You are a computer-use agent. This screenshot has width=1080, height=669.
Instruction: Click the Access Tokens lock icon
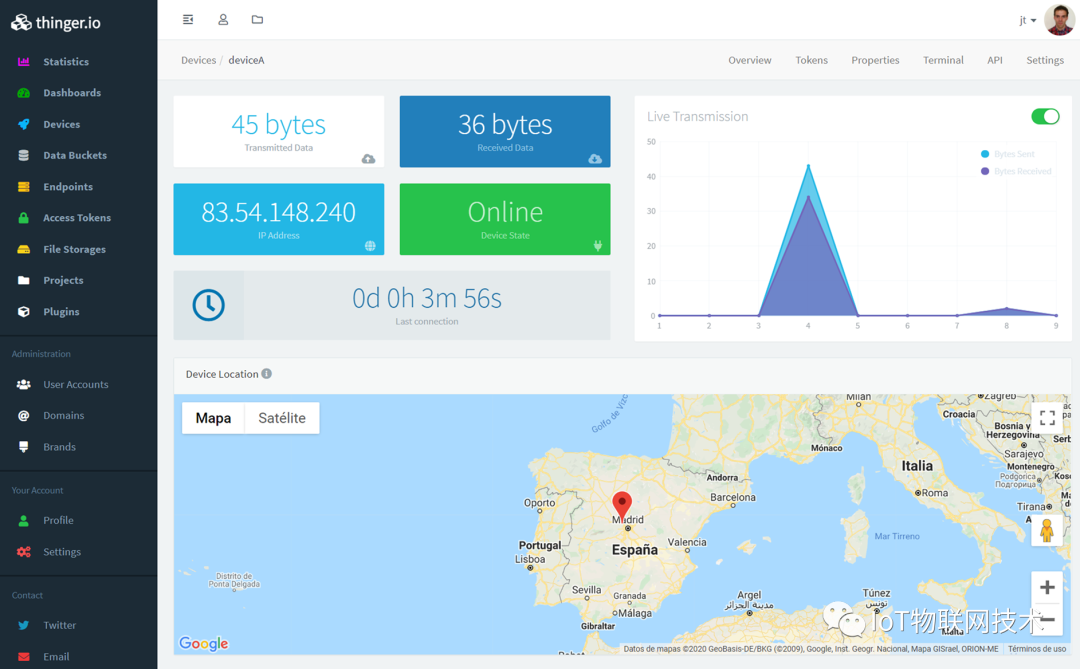point(23,218)
